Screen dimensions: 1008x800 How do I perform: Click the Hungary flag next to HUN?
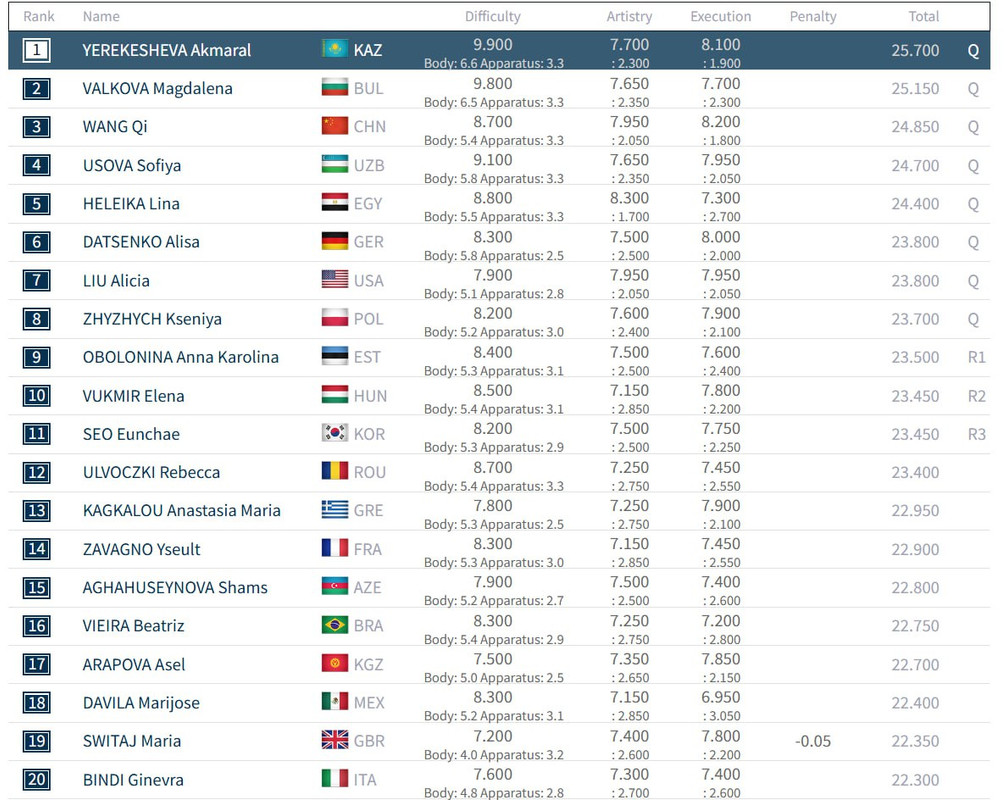[335, 394]
